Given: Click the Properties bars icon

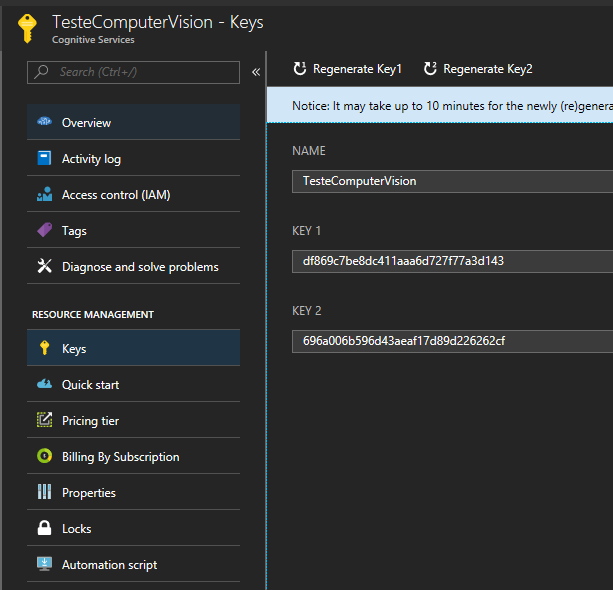Looking at the screenshot, I should tap(44, 491).
